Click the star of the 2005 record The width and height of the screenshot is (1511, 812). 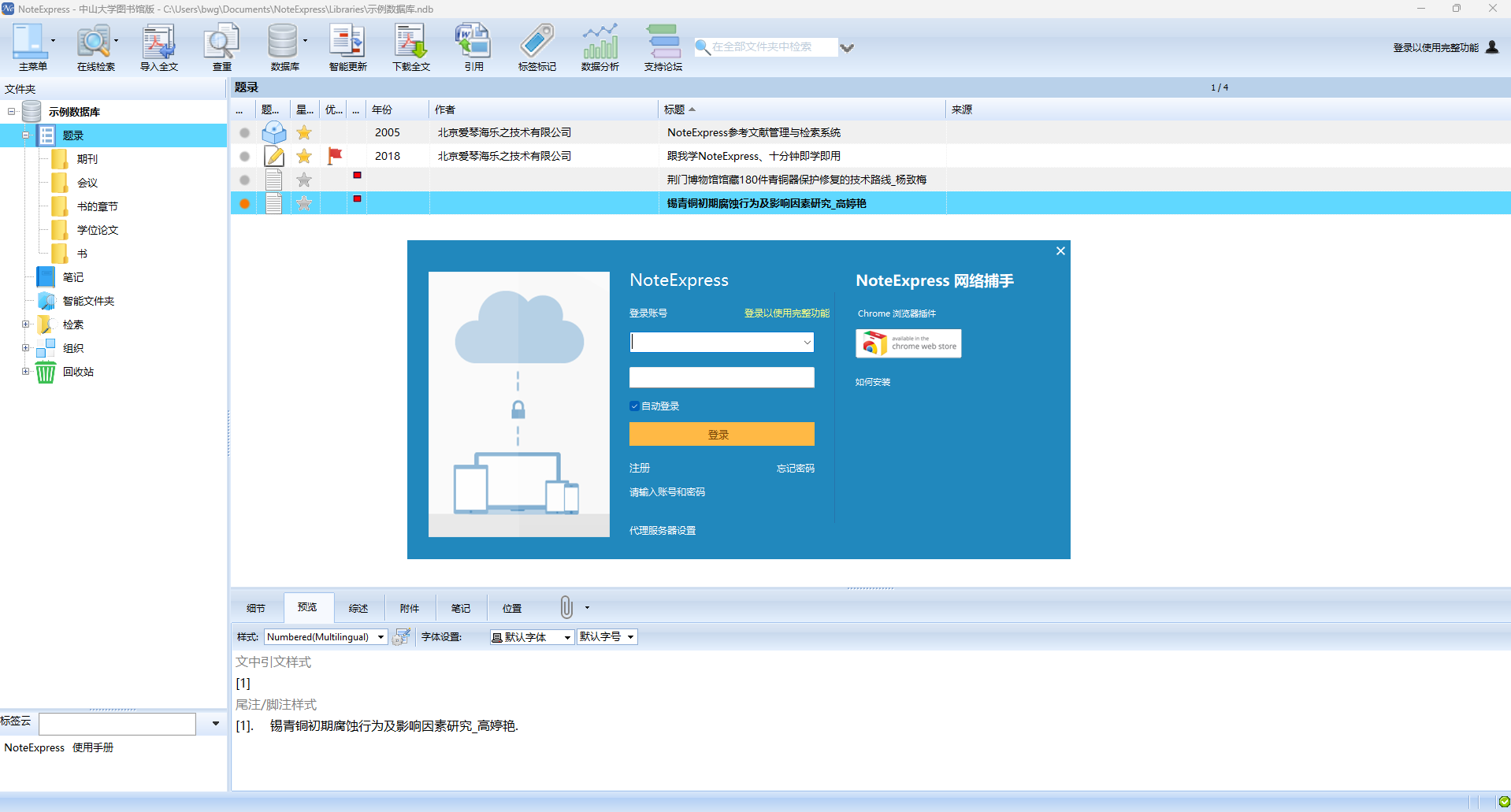pyautogui.click(x=304, y=132)
